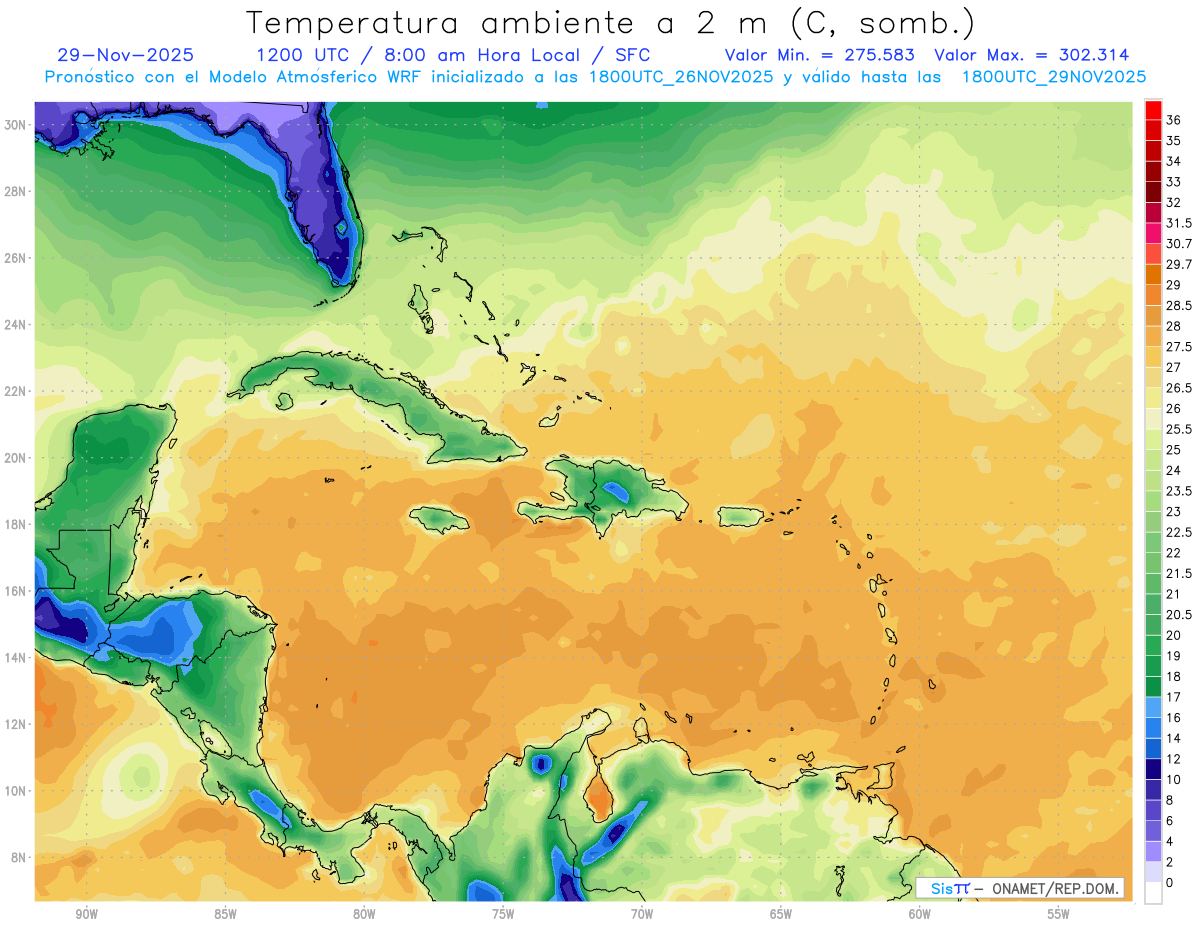Click the '1800UTC_29NOV2025' valid-until timestamp

[1053, 76]
